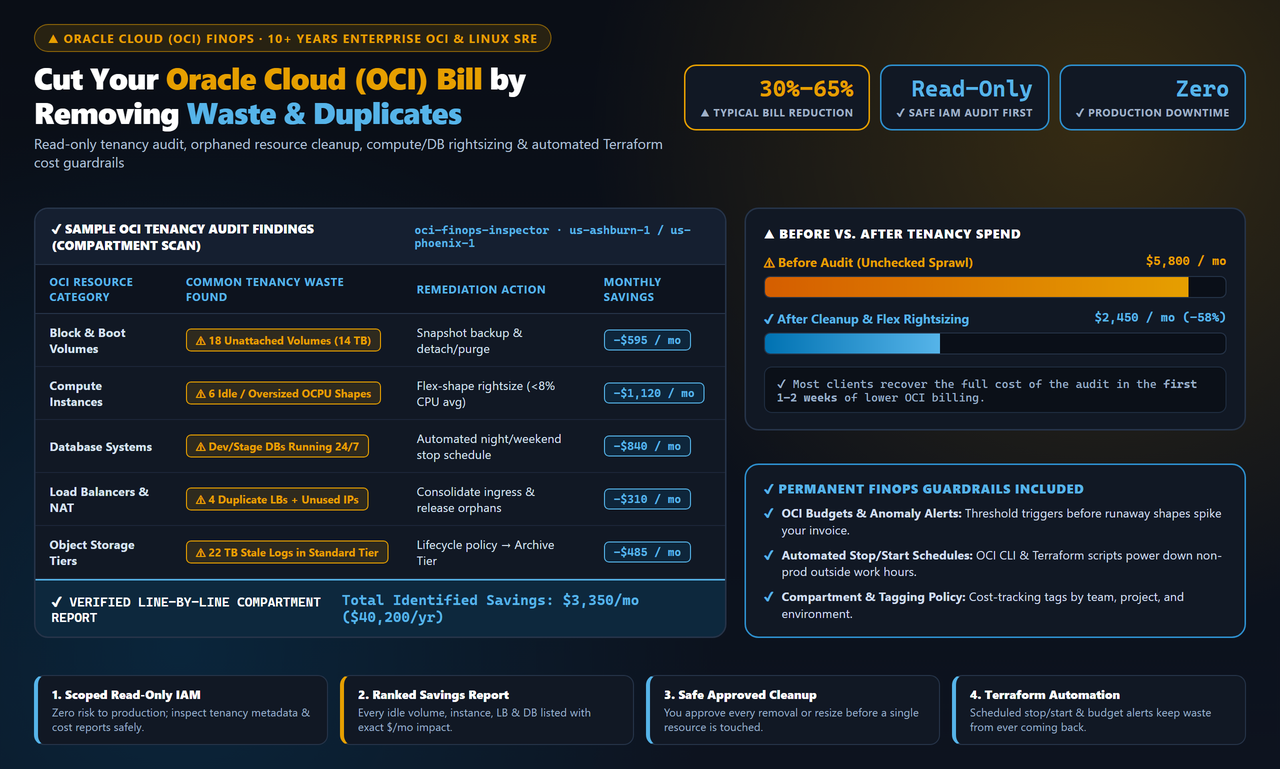Click the Snapshot backup & detach/purge action text
The image size is (1280, 769).
[470, 341]
